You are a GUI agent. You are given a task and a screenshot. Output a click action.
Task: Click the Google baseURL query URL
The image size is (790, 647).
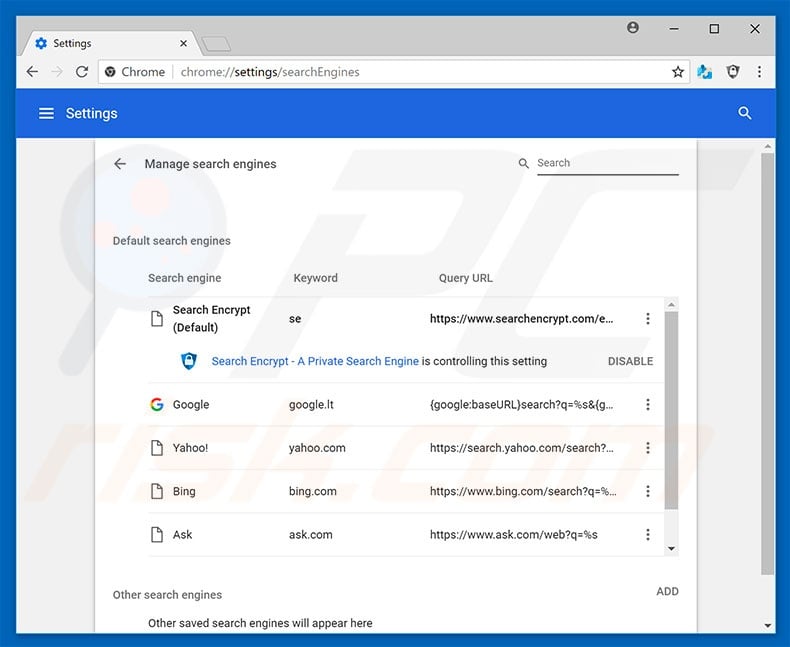pyautogui.click(x=521, y=405)
